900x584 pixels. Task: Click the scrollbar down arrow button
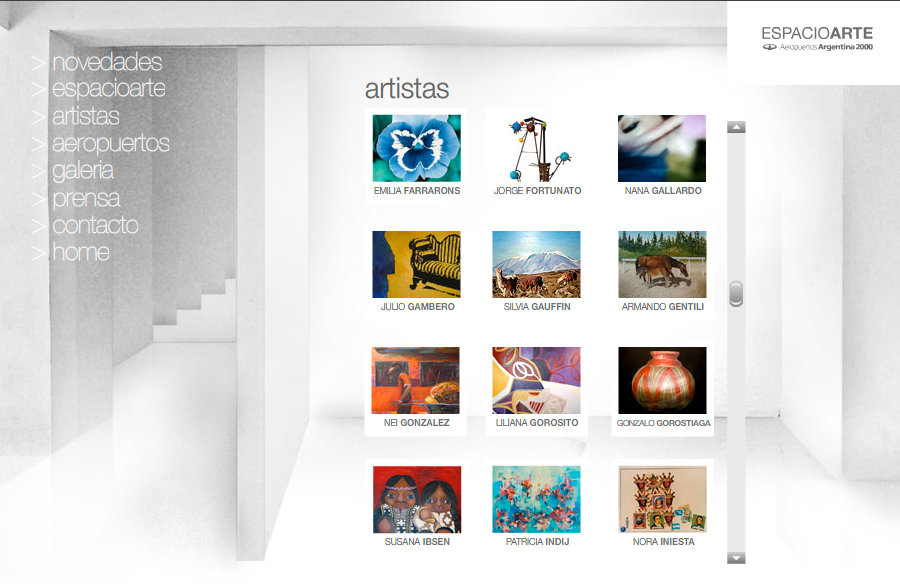coord(736,558)
